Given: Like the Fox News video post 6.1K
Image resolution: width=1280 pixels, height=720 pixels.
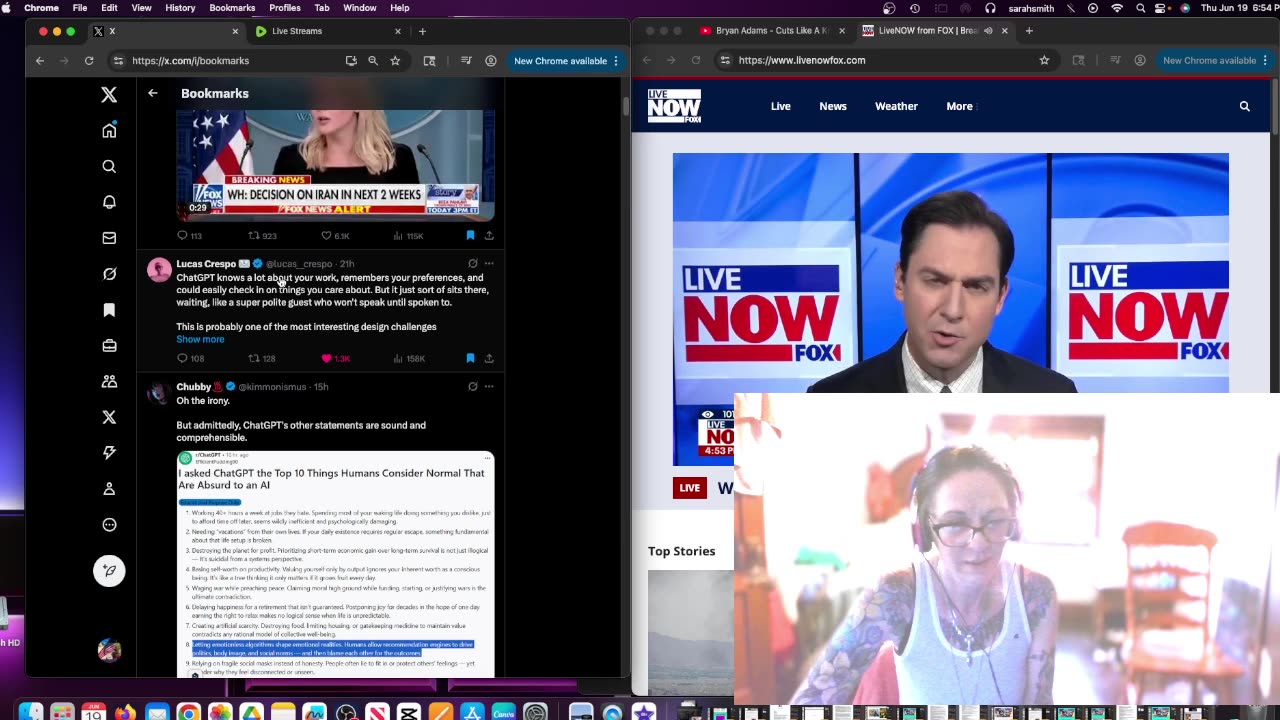Looking at the screenshot, I should (335, 236).
